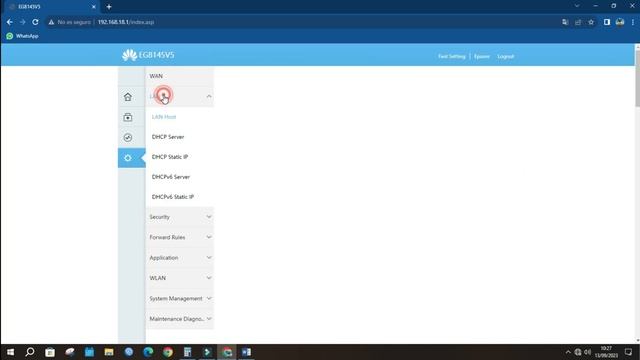
Task: Click the Security menu label
Action: (159, 217)
